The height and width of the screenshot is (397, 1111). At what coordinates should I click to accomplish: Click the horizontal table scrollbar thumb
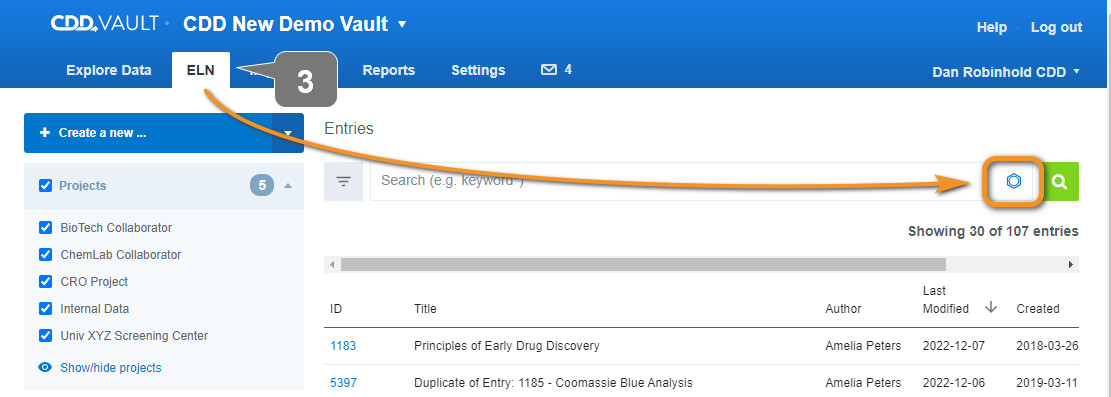coord(643,264)
